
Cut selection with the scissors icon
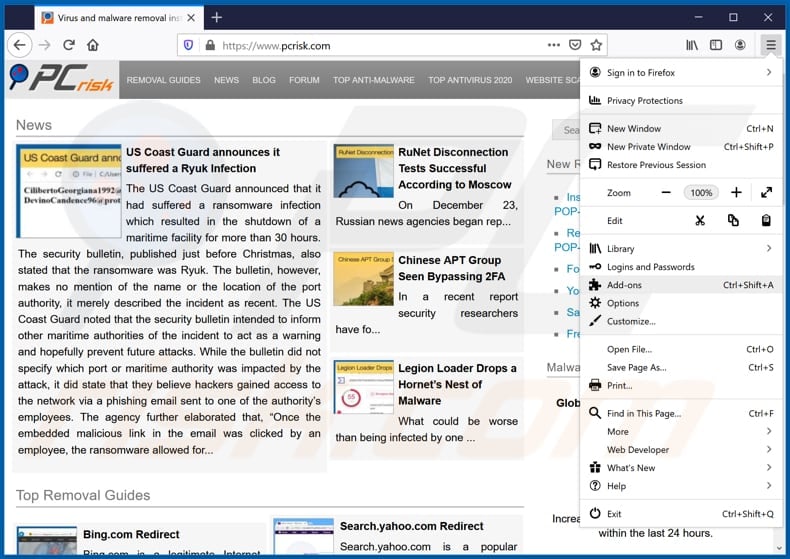tap(700, 221)
